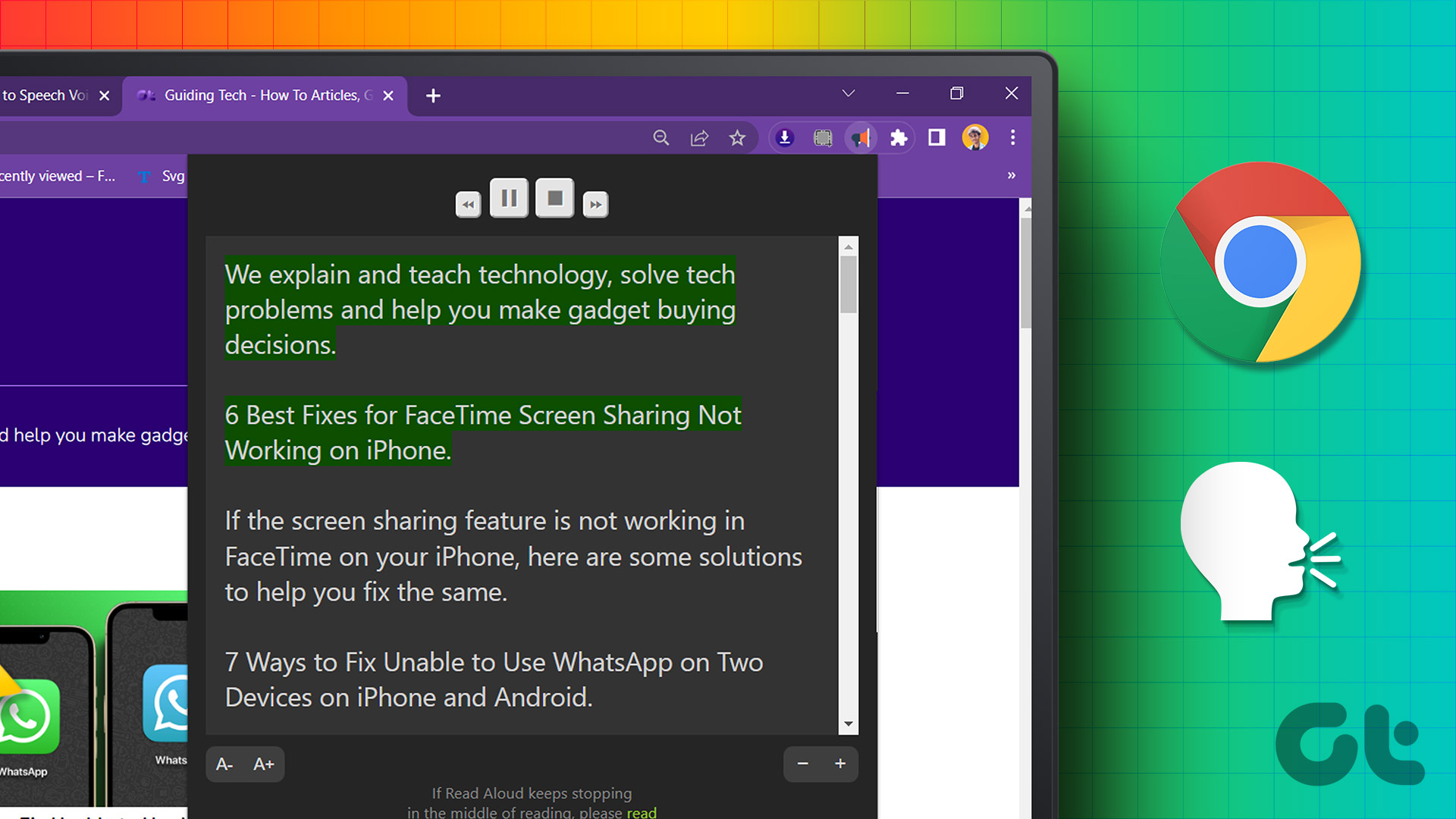Viewport: 1456px width, 819px height.
Task: Open the 'Recently viewed – F...' bookmark
Action: pos(58,177)
